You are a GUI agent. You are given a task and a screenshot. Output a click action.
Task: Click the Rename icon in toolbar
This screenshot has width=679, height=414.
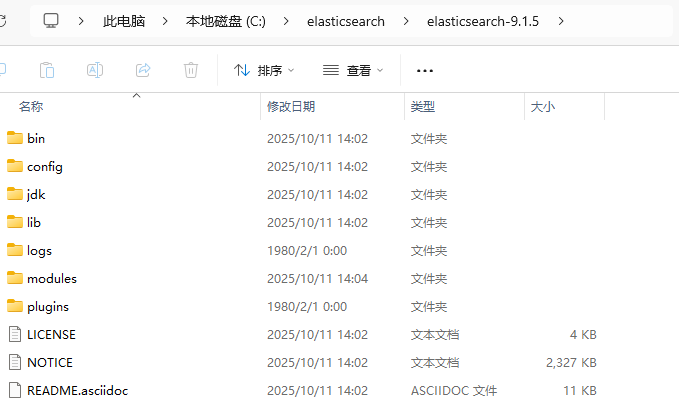[x=95, y=70]
